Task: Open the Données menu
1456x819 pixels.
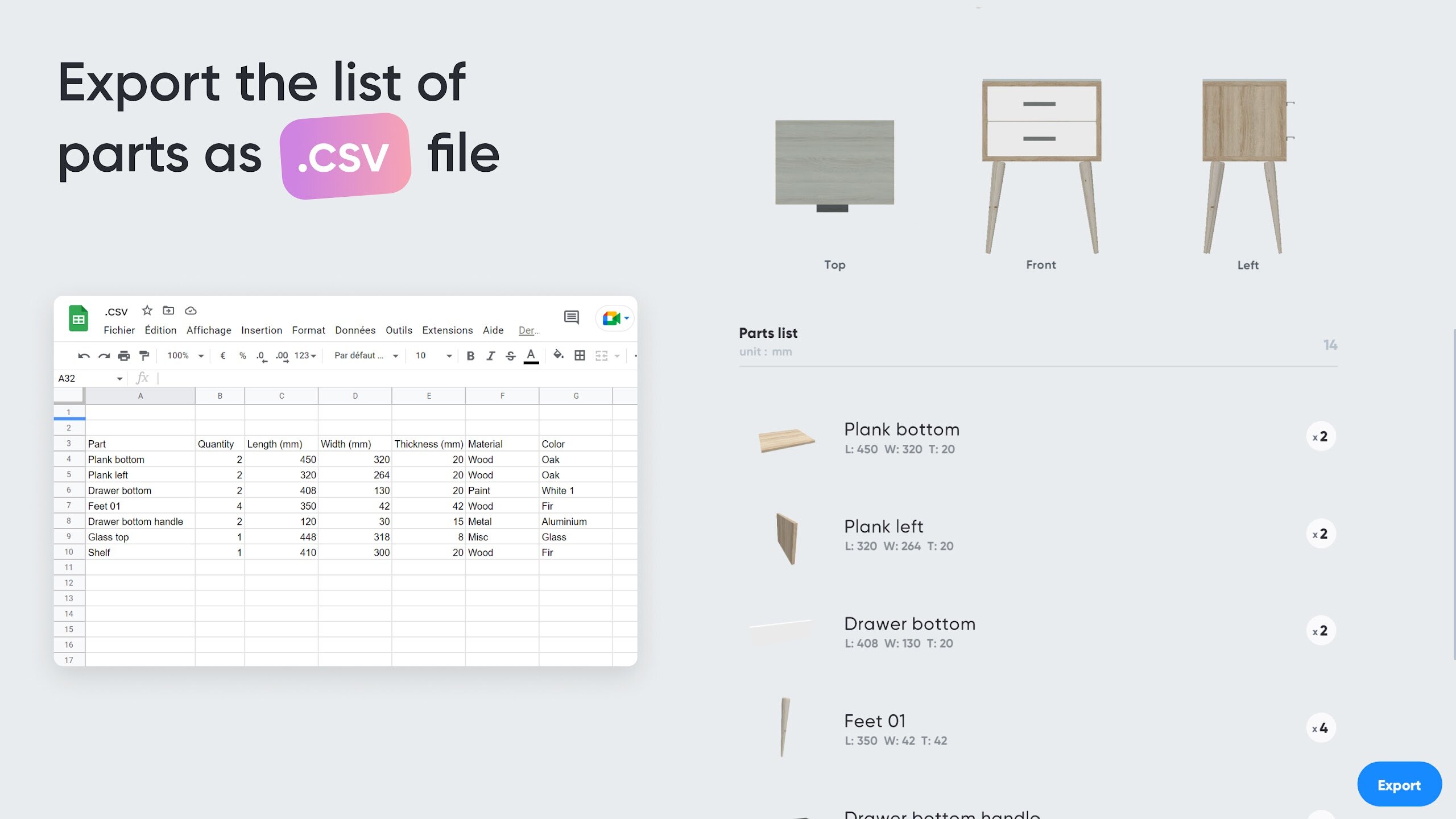Action: click(355, 330)
